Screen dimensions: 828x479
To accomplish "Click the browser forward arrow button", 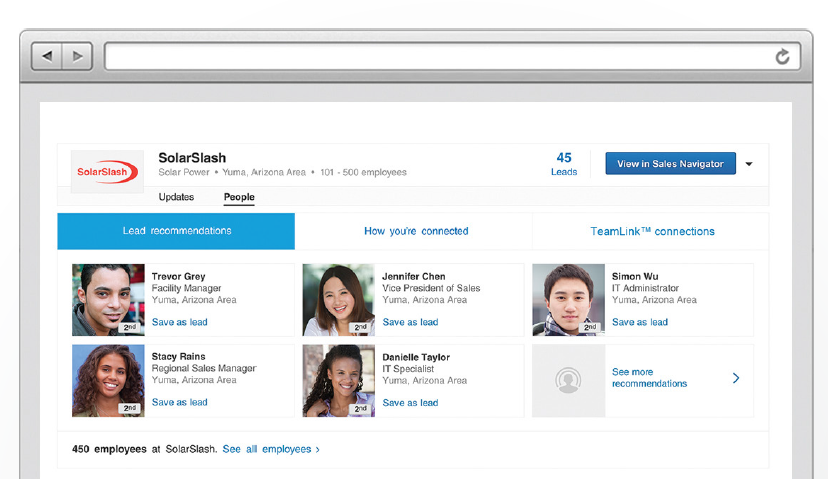I will point(78,56).
